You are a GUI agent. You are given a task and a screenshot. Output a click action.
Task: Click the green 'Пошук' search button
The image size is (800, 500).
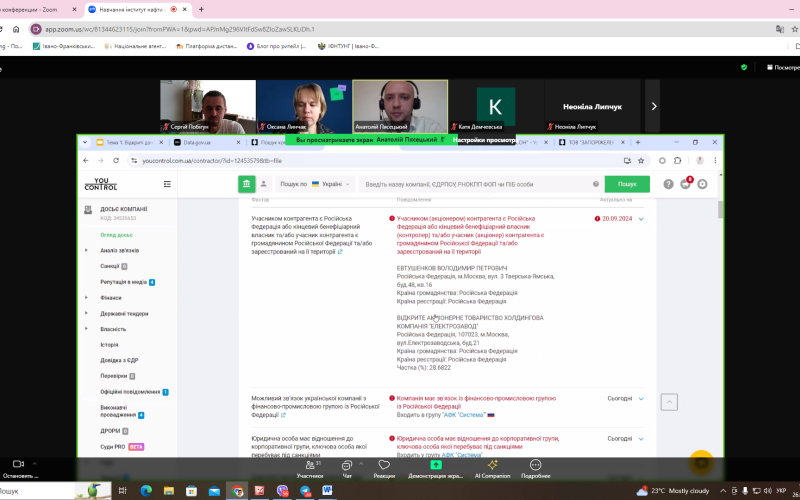pyautogui.click(x=627, y=184)
